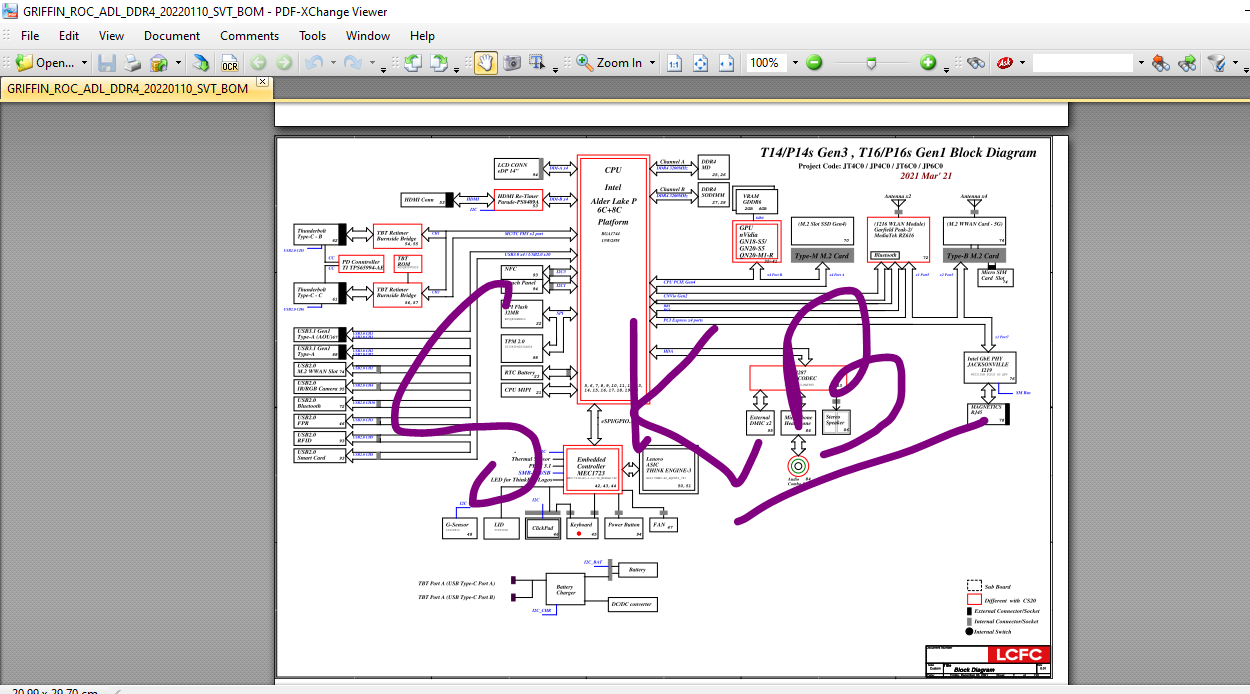Open the Document menu

pos(172,35)
